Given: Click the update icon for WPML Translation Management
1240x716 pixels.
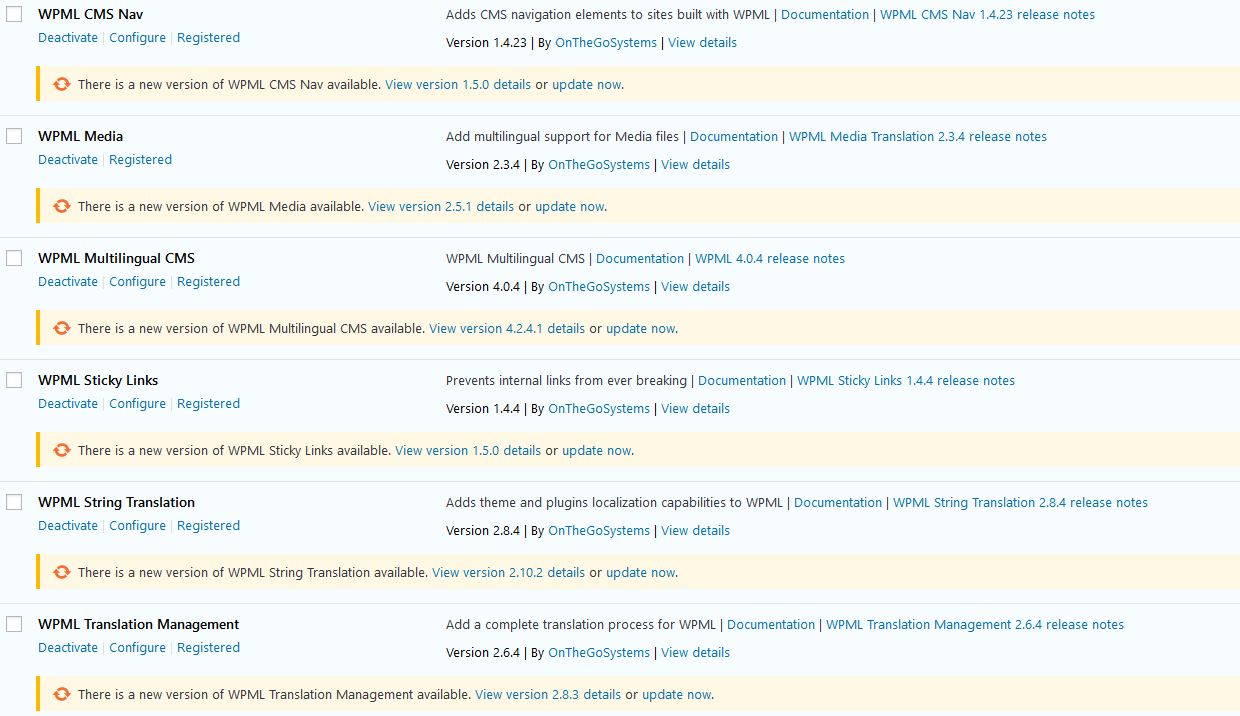Looking at the screenshot, I should point(61,694).
